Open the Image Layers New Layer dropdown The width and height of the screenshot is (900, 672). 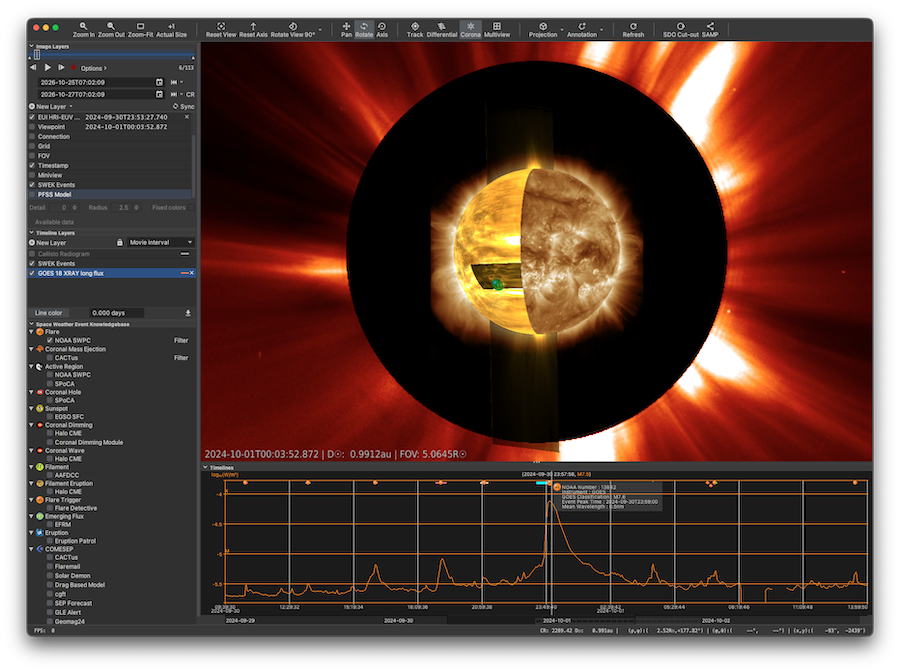(51, 107)
